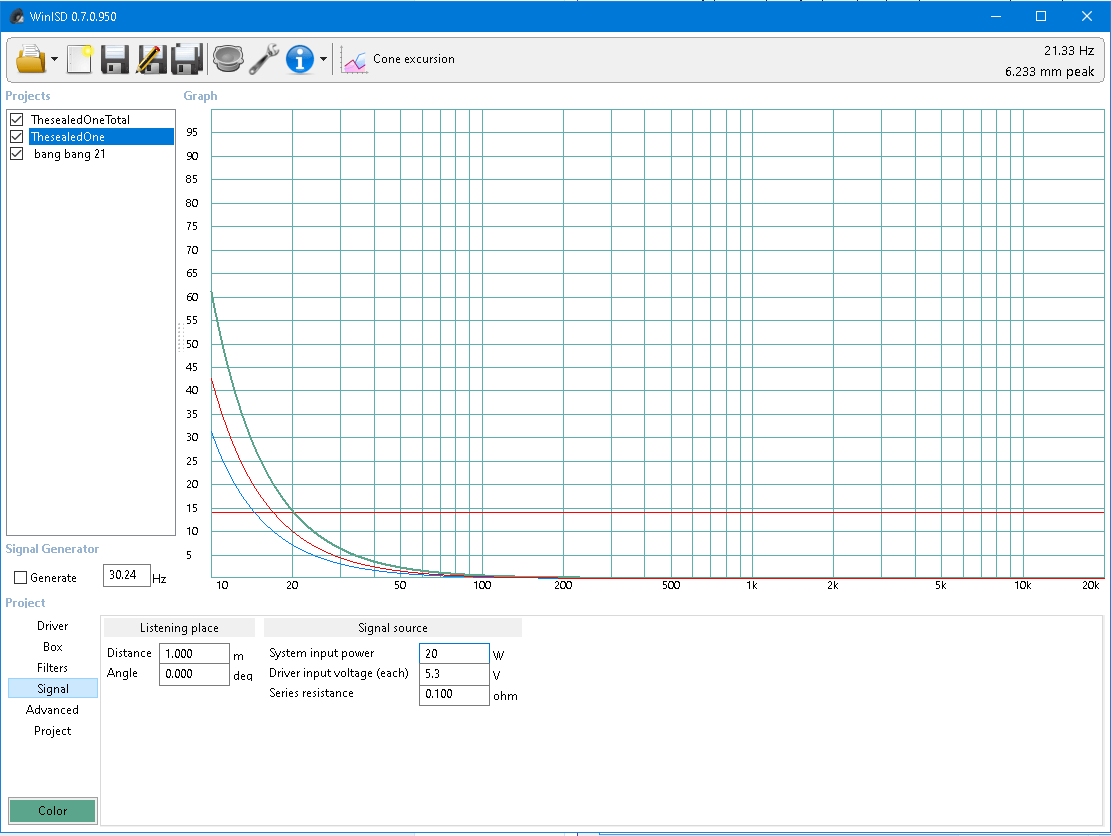Save project with the floppy disk icon
Viewport: 1111px width, 836px height.
(115, 59)
